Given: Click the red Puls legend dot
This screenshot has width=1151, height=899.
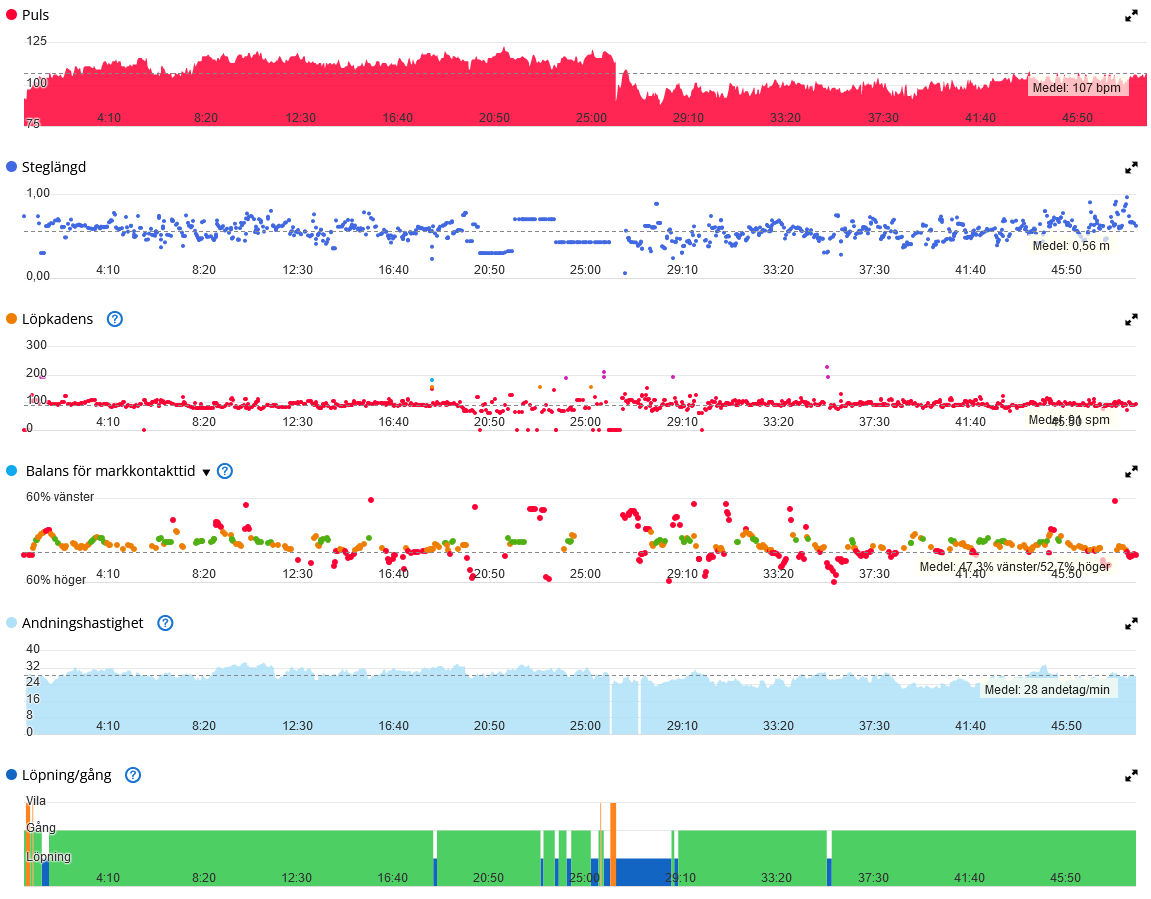Looking at the screenshot, I should [11, 15].
